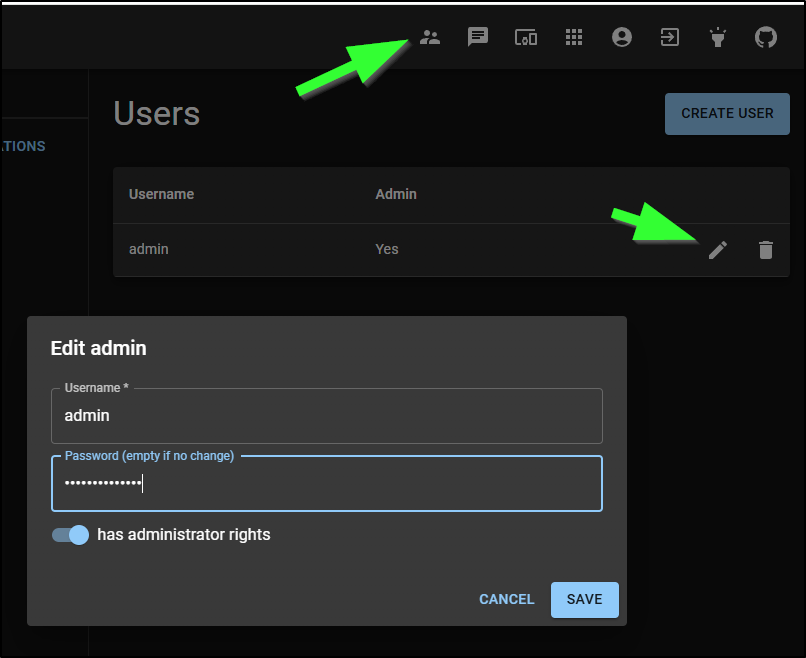Open the Users management icon in top bar
Viewport: 806px width, 658px height.
click(x=430, y=38)
